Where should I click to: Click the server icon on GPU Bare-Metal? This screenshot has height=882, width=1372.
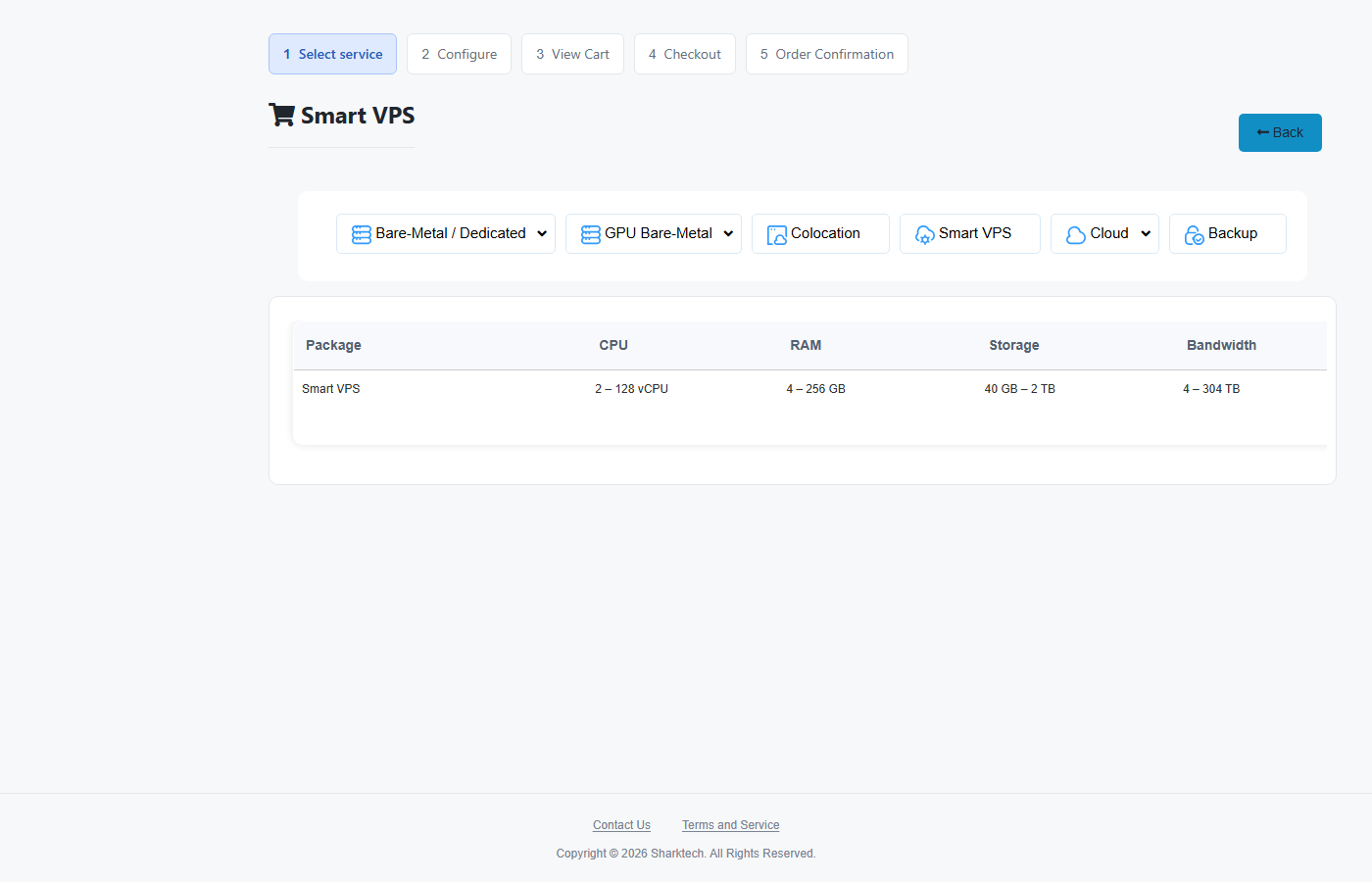(x=591, y=234)
